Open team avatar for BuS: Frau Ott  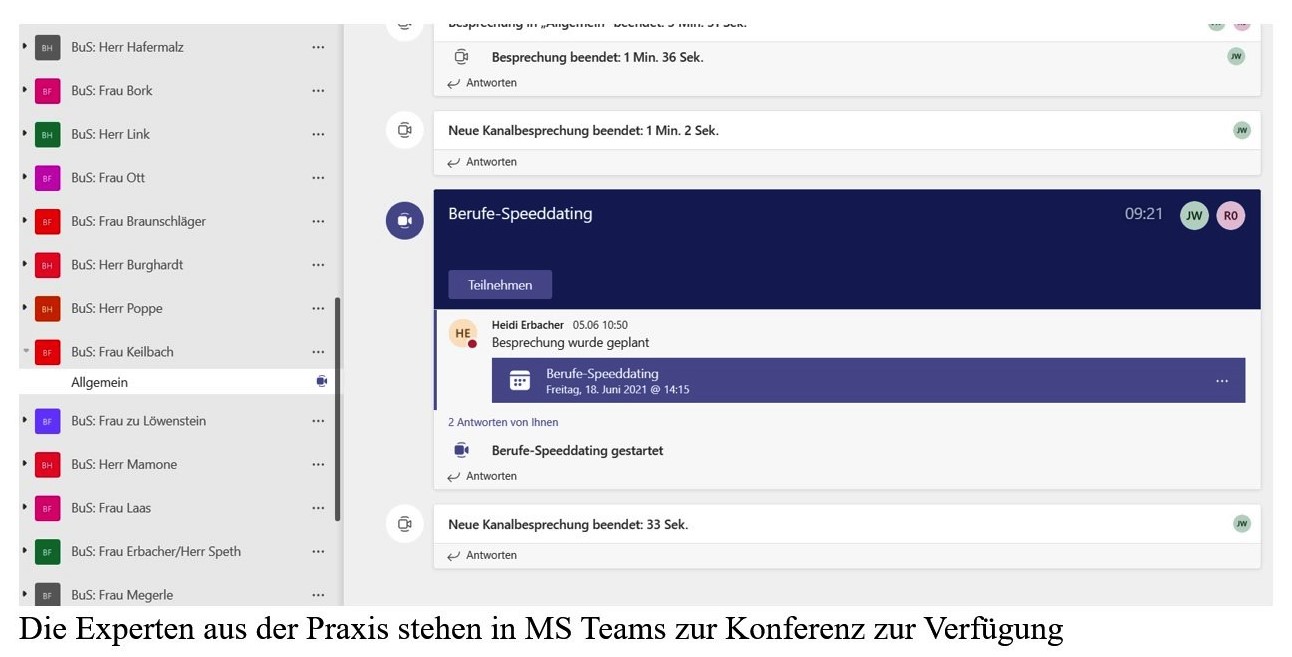pyautogui.click(x=47, y=178)
